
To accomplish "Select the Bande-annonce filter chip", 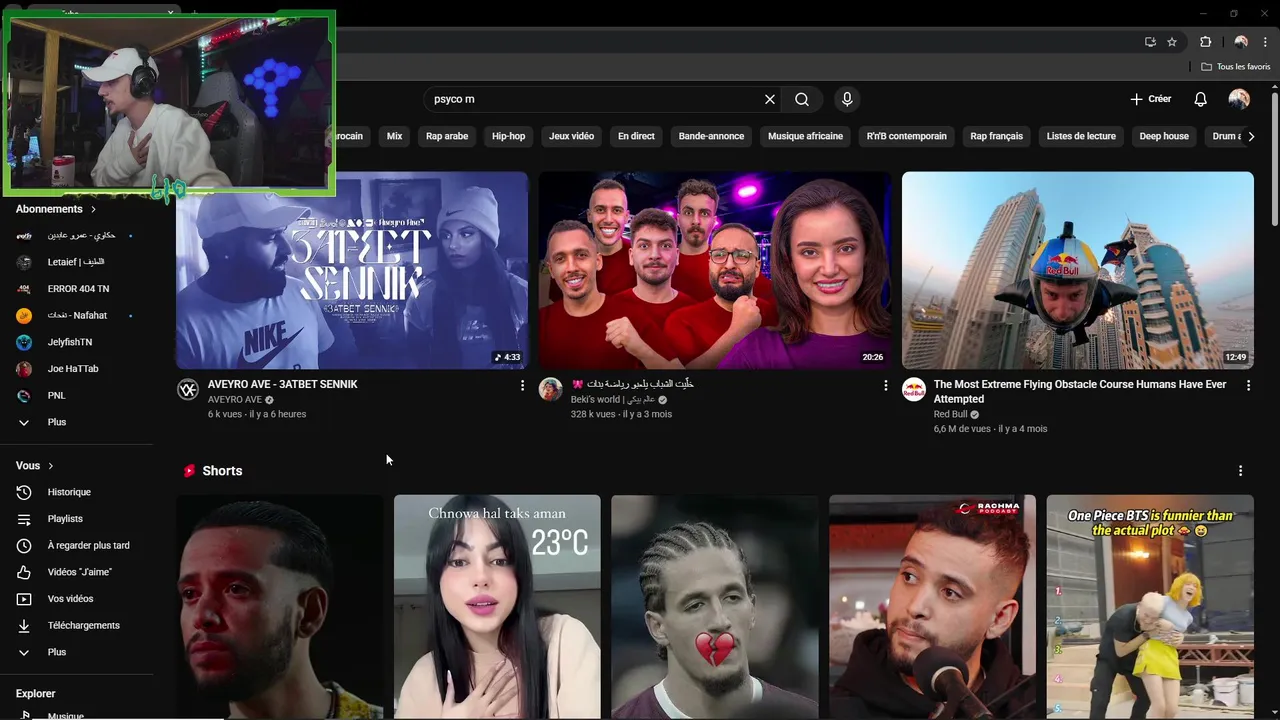I will tap(711, 136).
